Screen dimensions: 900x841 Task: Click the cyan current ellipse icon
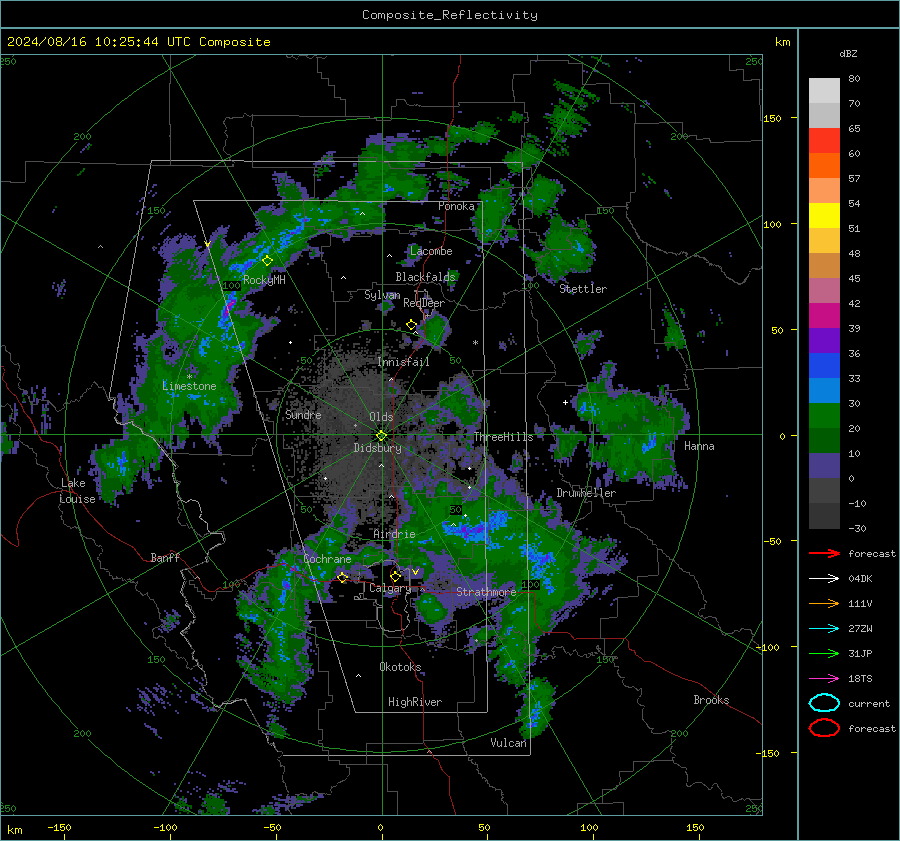[x=824, y=703]
